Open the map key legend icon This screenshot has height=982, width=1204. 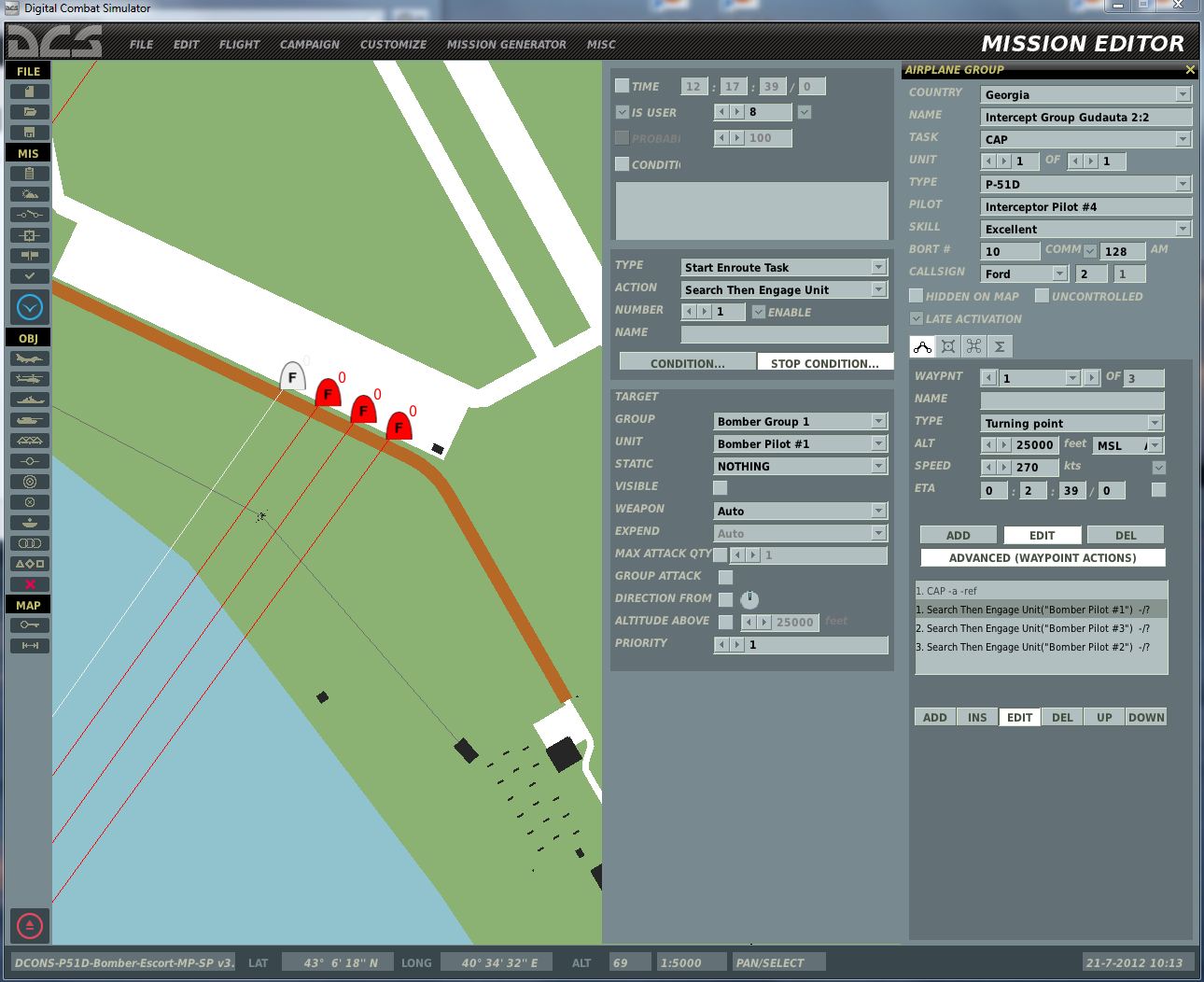[29, 625]
